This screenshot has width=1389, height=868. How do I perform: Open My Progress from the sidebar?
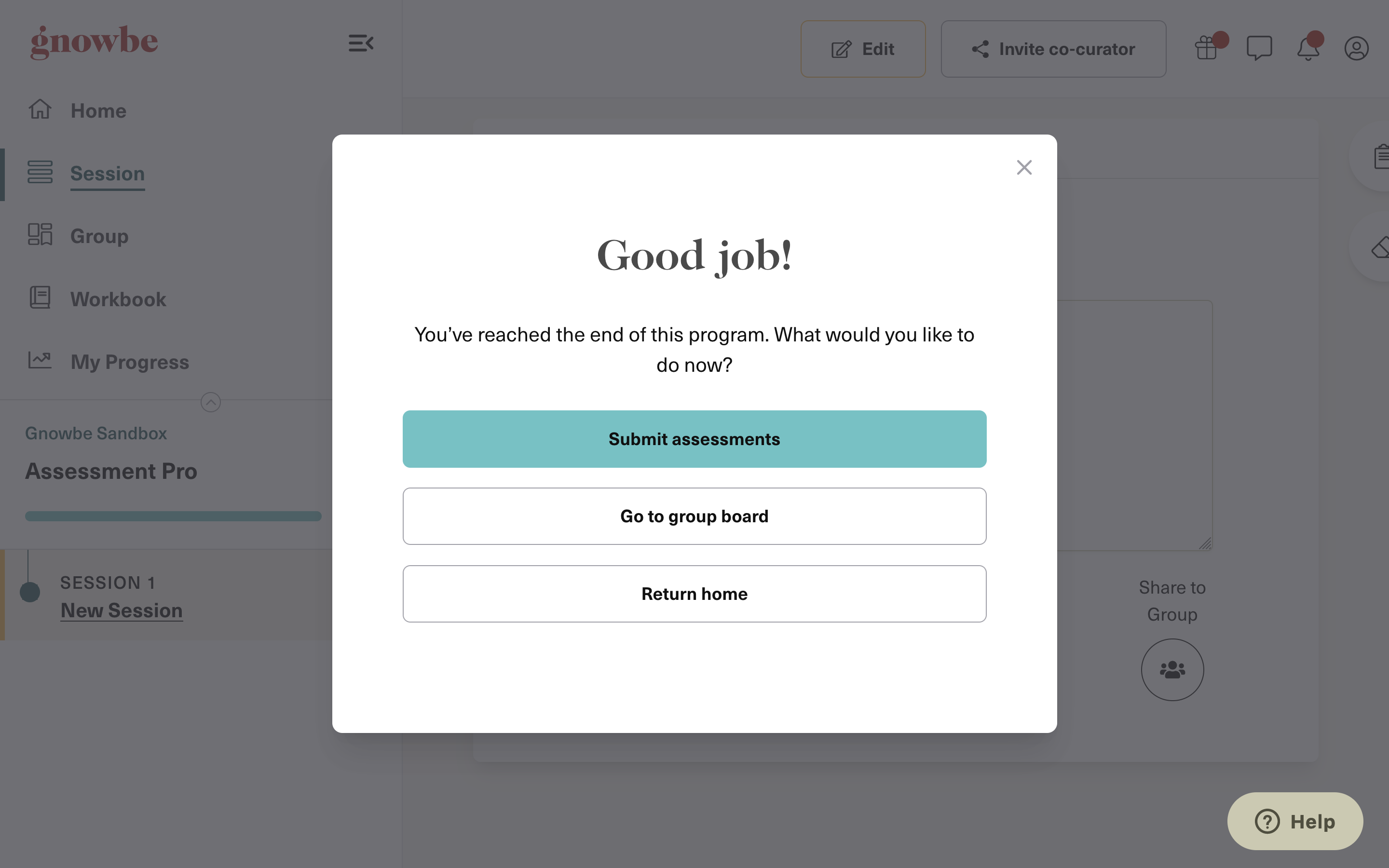(x=130, y=362)
